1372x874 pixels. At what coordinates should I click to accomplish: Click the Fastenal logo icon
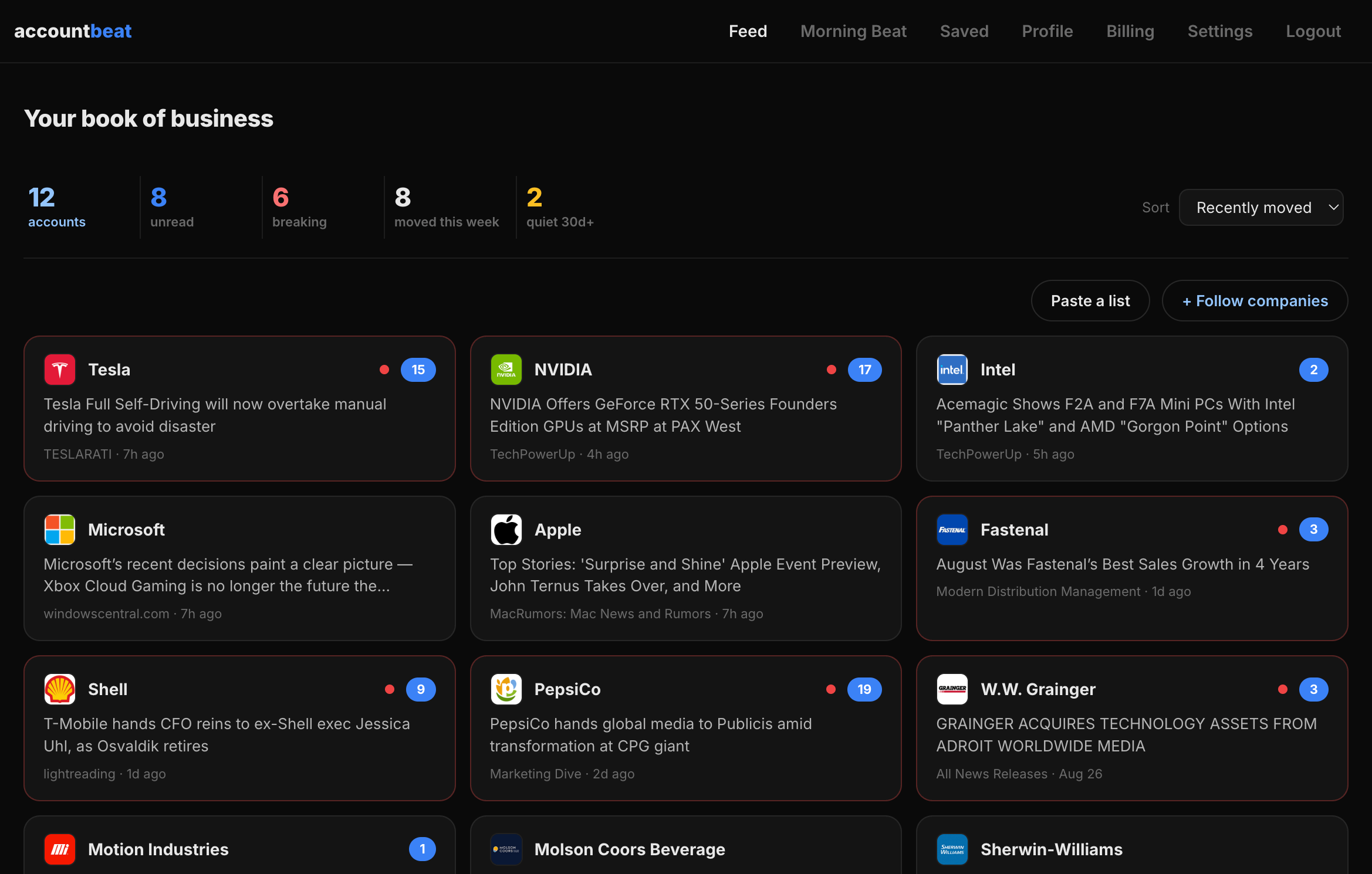click(x=952, y=530)
